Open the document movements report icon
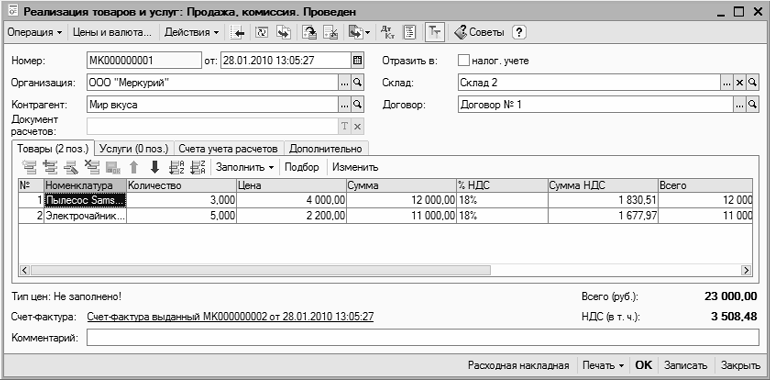Screen dimensions: 770x380 click(x=410, y=33)
